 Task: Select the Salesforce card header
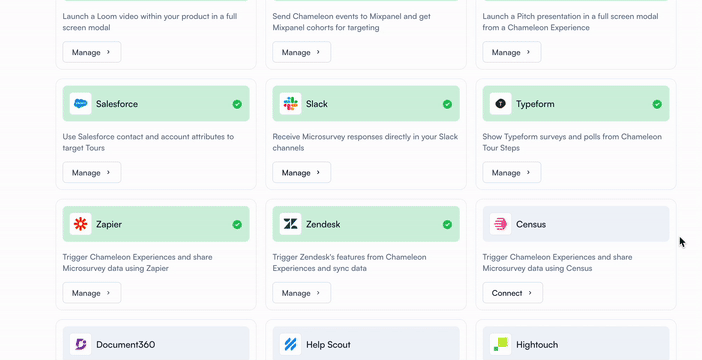(156, 104)
